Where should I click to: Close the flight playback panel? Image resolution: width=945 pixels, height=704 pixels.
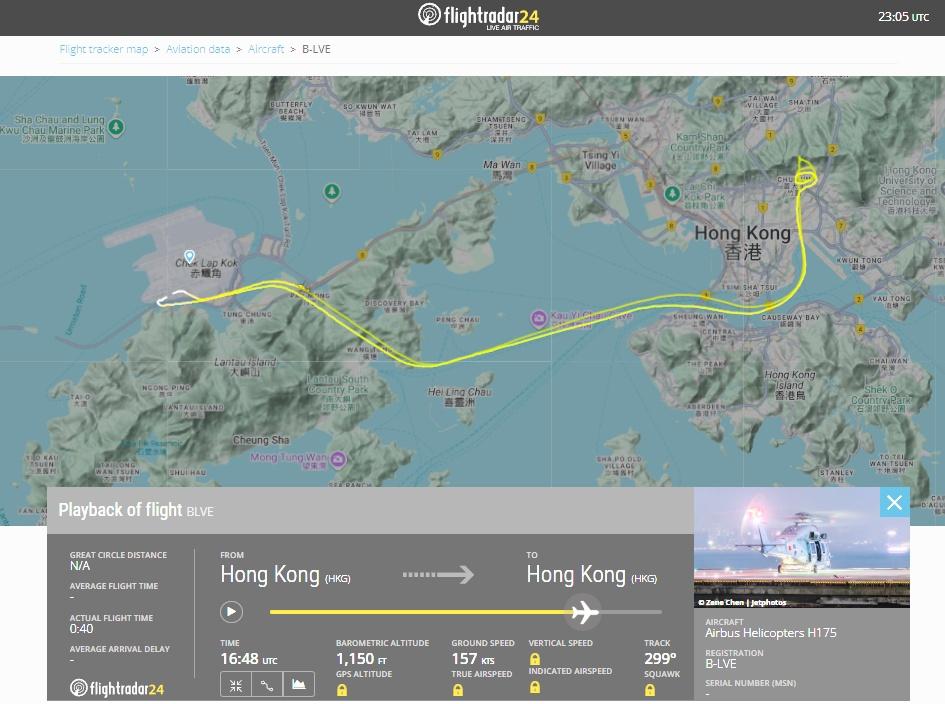click(x=894, y=503)
